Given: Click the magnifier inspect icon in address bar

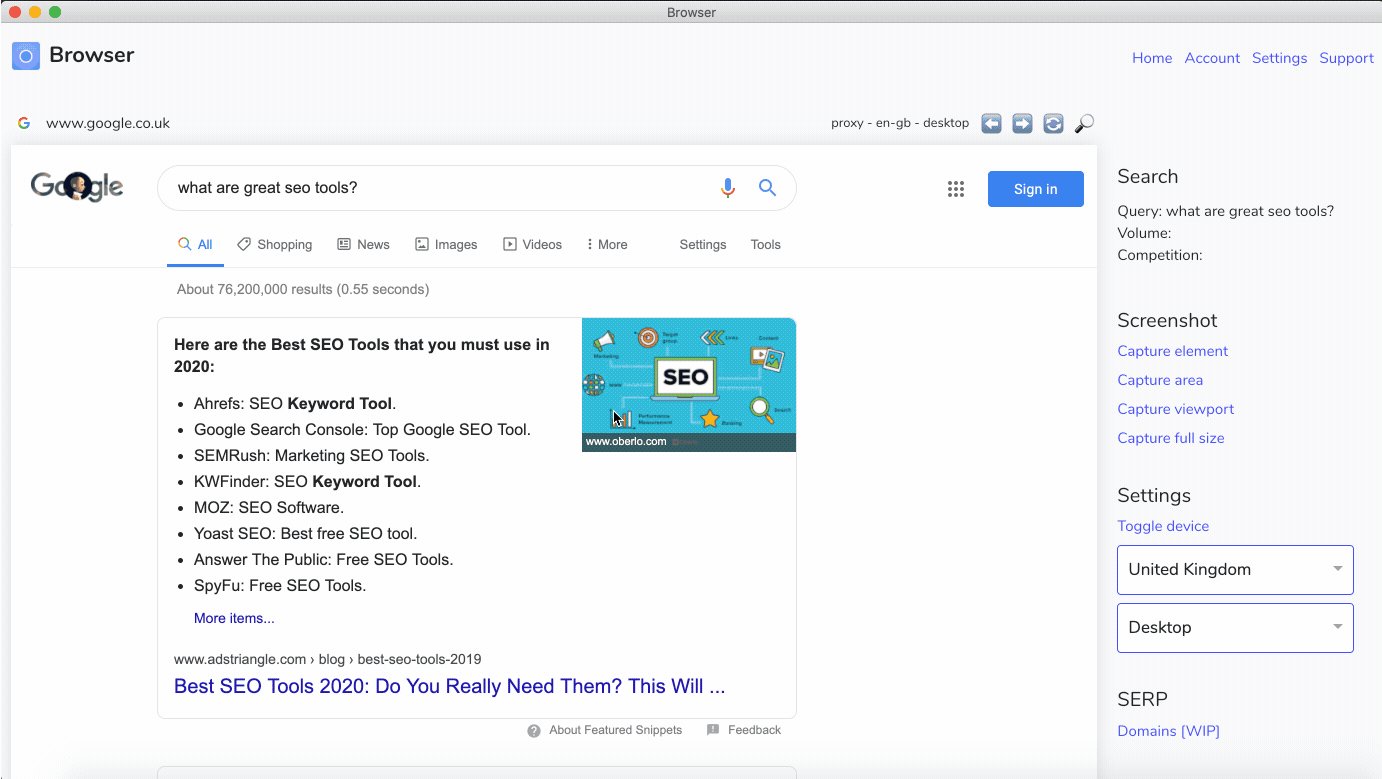Looking at the screenshot, I should coord(1084,123).
